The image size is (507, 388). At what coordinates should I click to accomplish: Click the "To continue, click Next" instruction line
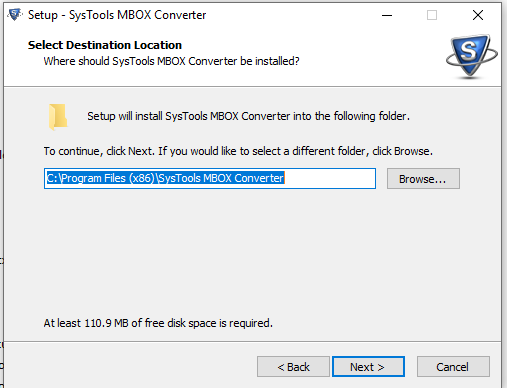click(238, 151)
